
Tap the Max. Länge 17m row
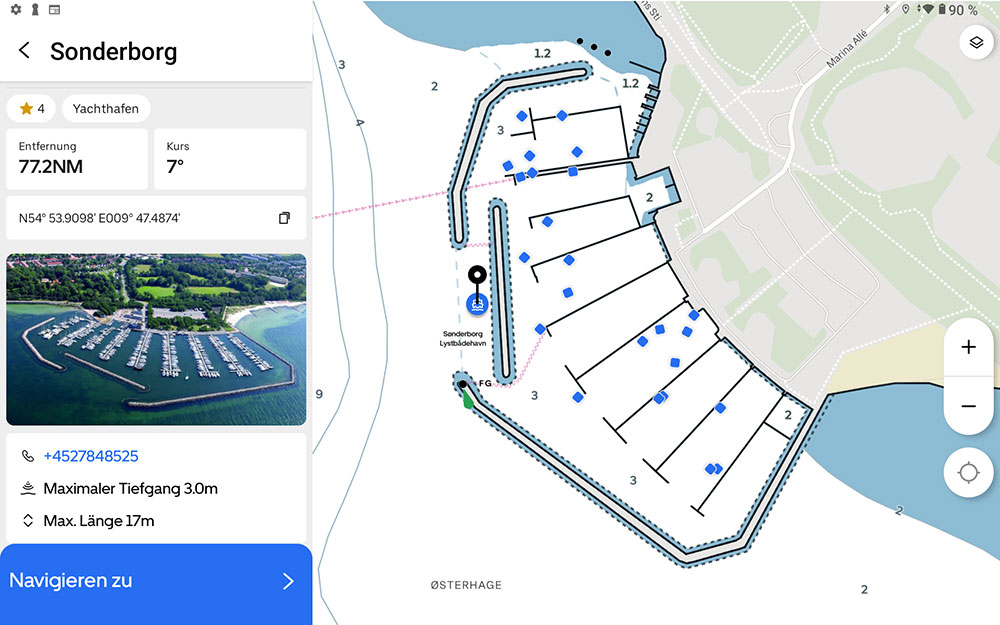(99, 521)
